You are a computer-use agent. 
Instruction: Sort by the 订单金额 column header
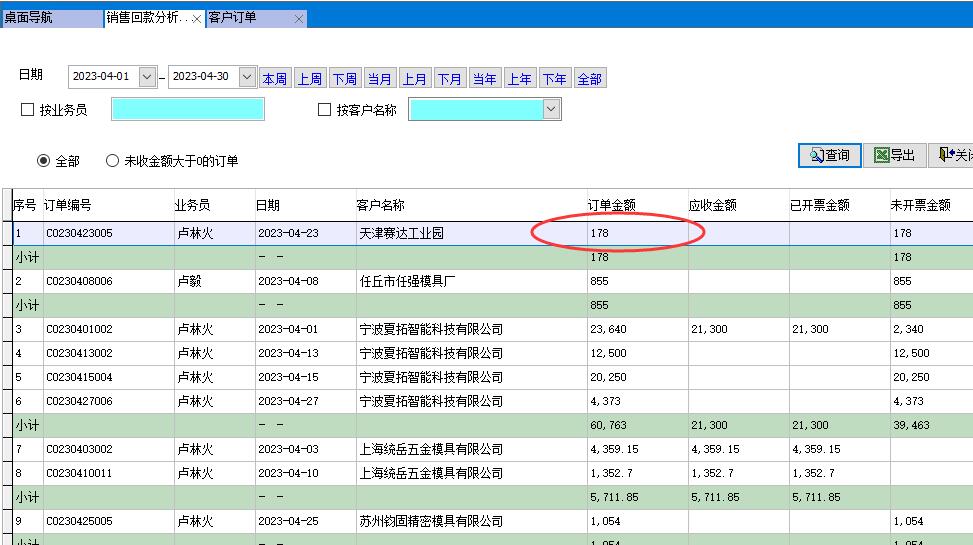(x=613, y=205)
